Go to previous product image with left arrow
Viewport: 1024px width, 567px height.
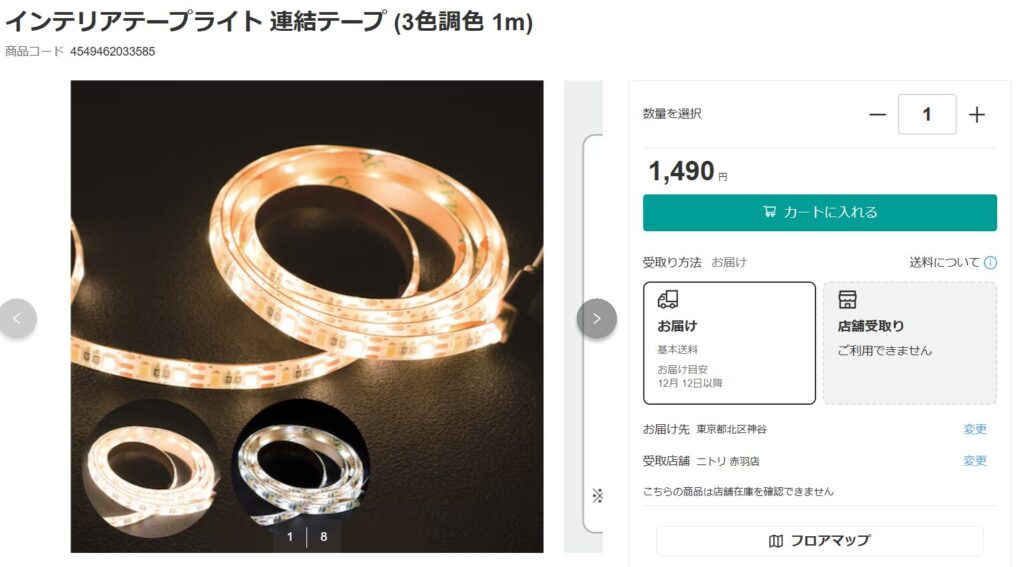coord(18,319)
